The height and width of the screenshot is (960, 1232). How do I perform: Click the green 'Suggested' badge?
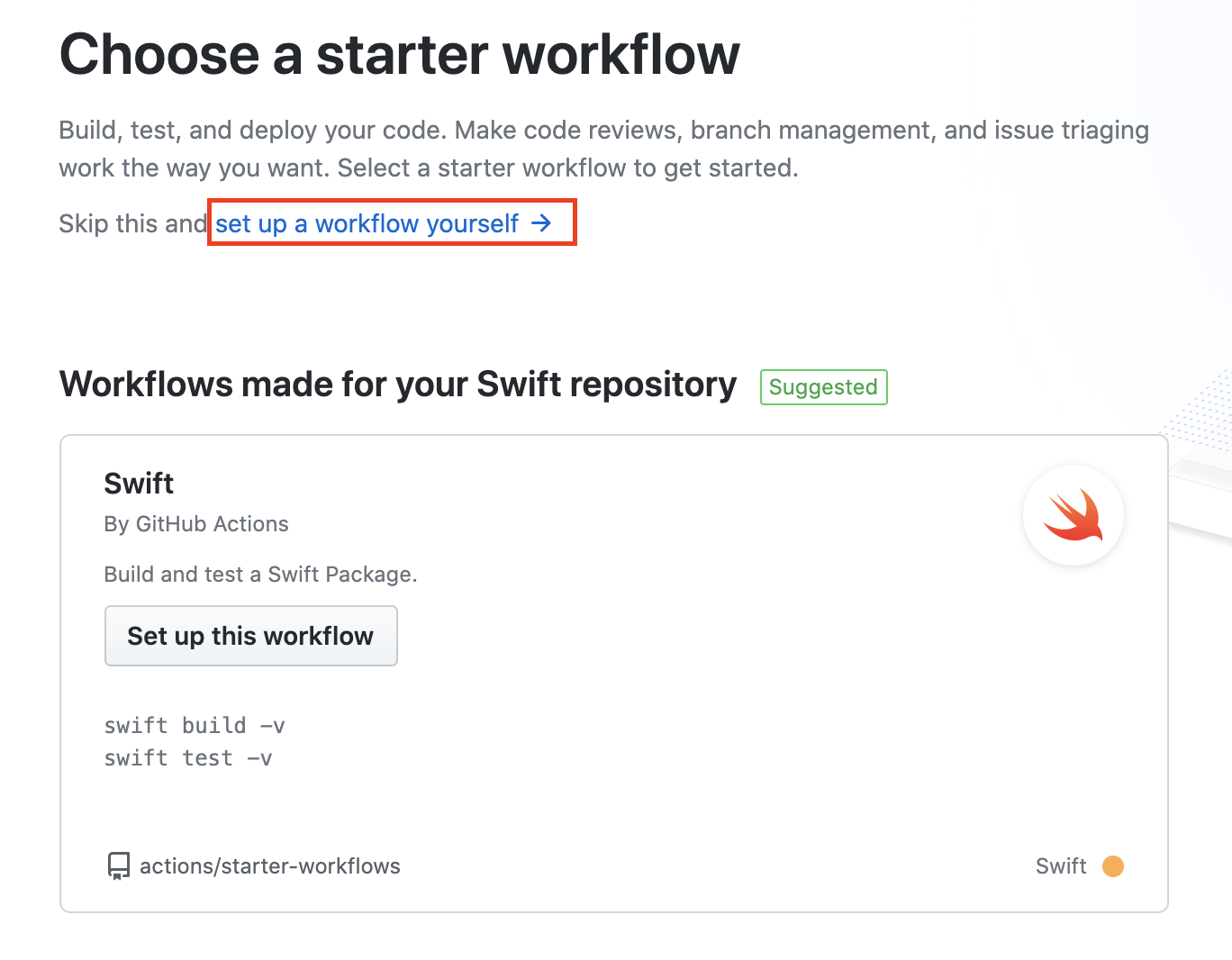click(x=823, y=387)
